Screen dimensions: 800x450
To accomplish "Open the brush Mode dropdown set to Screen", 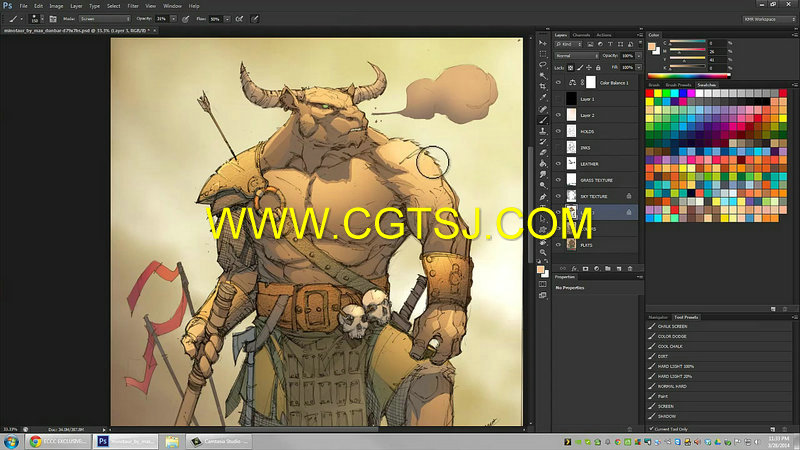I will pyautogui.click(x=105, y=19).
